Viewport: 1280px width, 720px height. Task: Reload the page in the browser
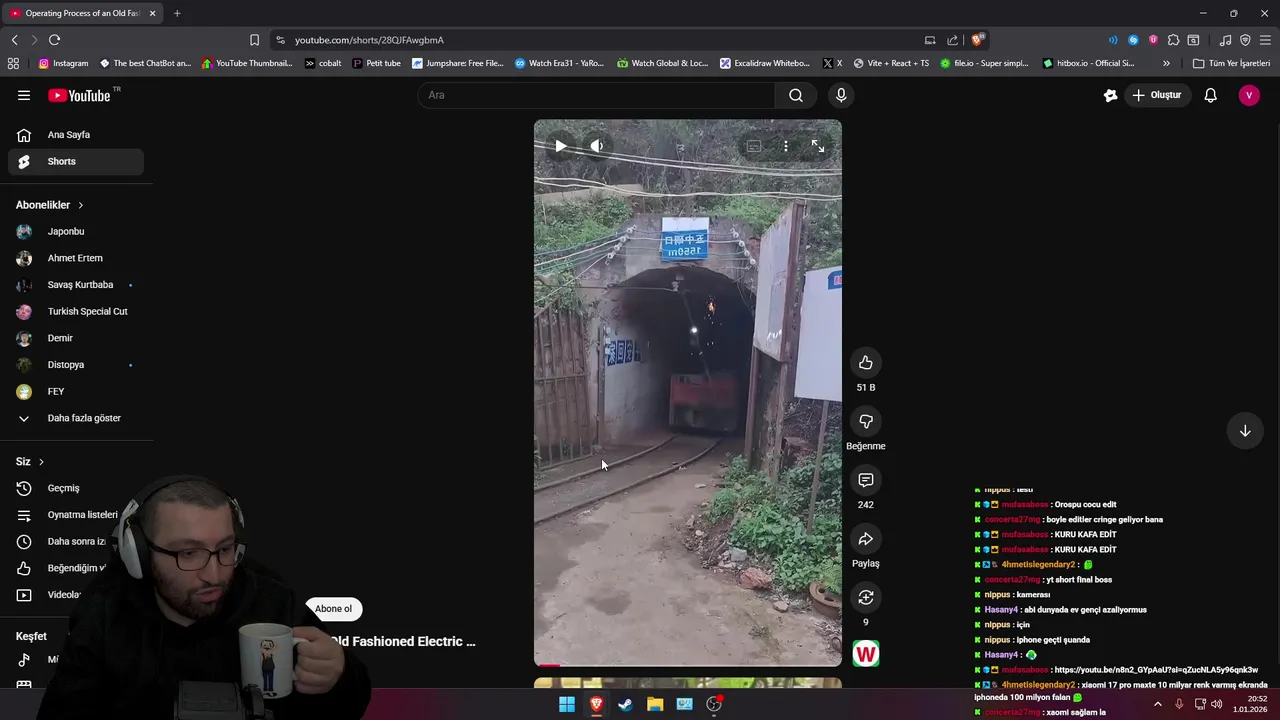(x=54, y=40)
